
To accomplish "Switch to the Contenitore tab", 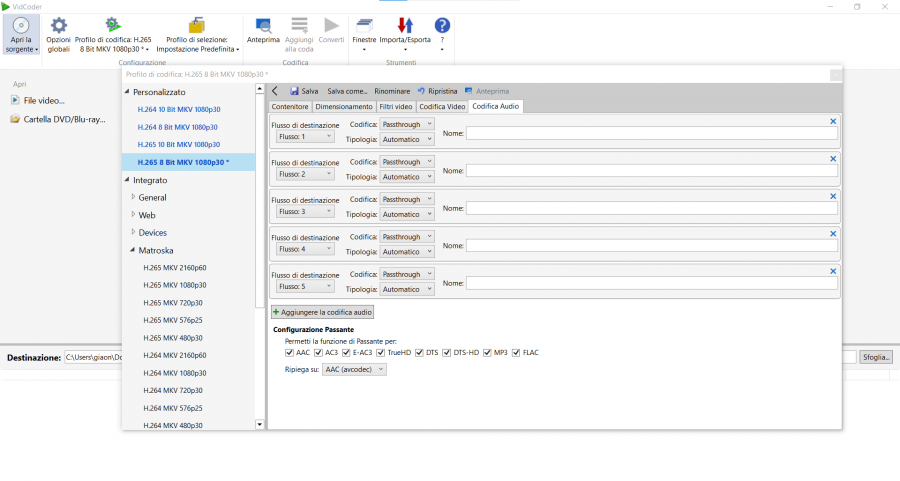I will (x=290, y=107).
